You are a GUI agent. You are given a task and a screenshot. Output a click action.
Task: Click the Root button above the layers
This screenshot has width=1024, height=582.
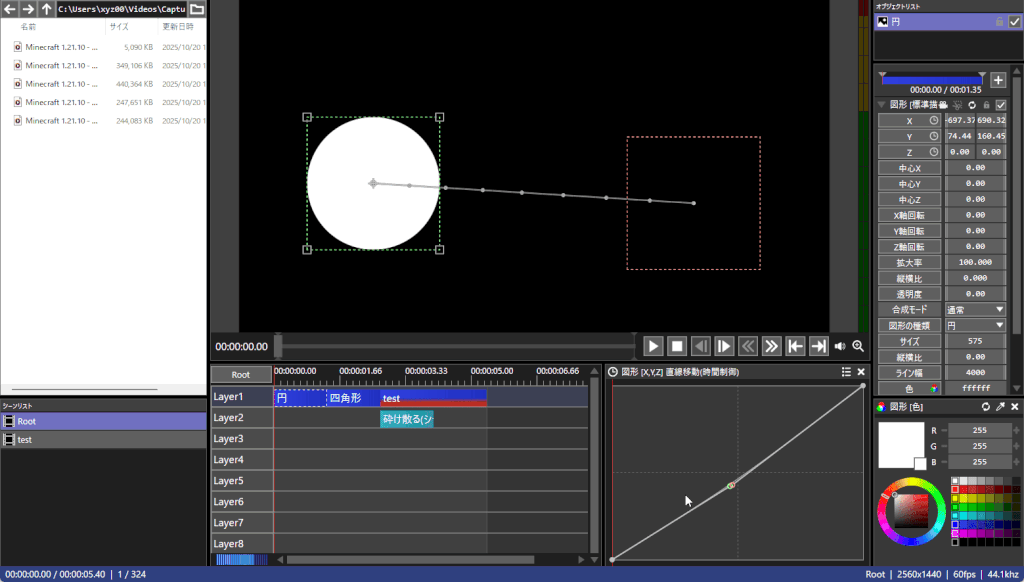point(241,375)
